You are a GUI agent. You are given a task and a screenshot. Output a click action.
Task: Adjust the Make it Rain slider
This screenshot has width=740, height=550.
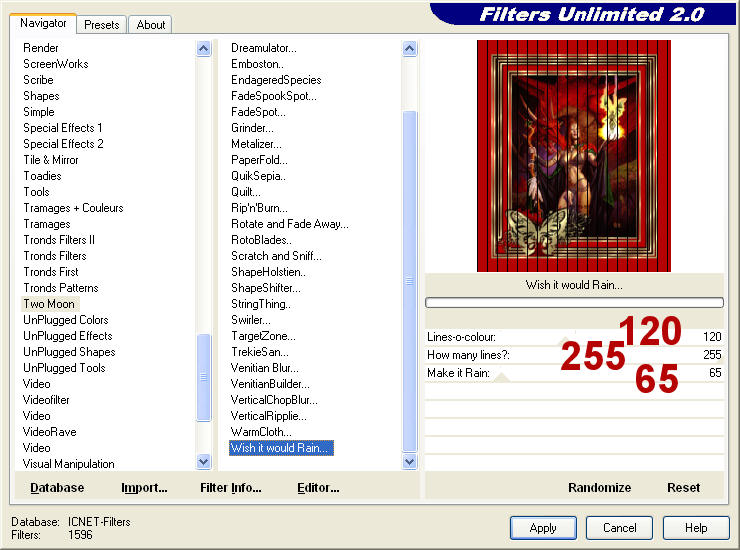[x=574, y=373]
